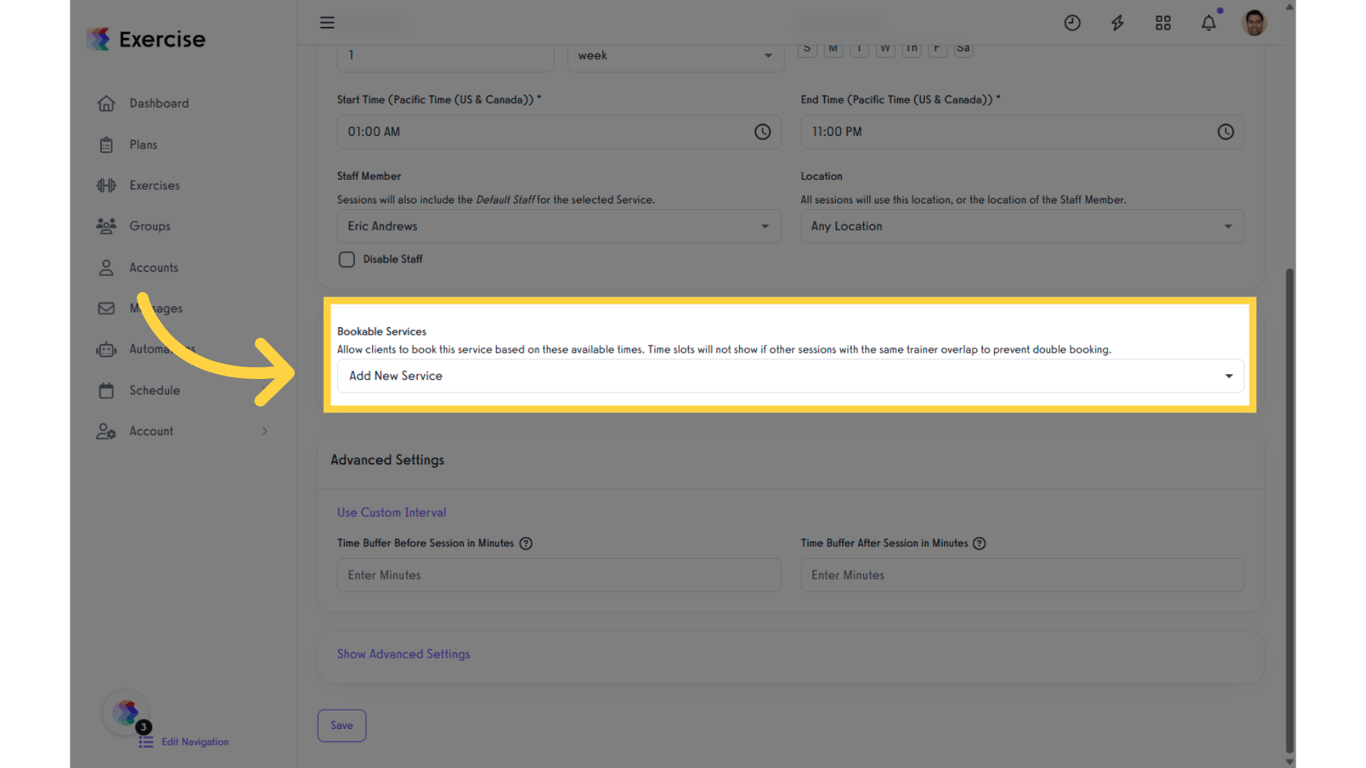Image resolution: width=1366 pixels, height=768 pixels.
Task: Click the recent history clock icon
Action: [x=1072, y=22]
